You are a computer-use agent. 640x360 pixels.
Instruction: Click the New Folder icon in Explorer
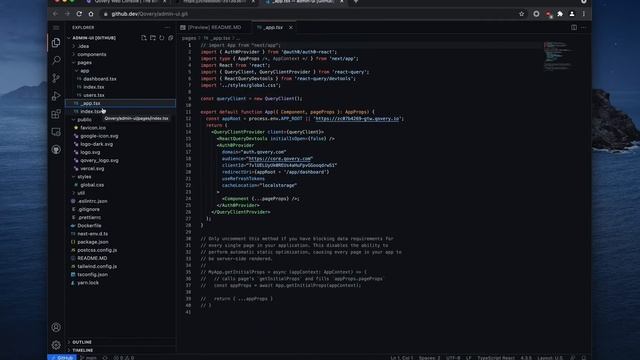[x=153, y=38]
